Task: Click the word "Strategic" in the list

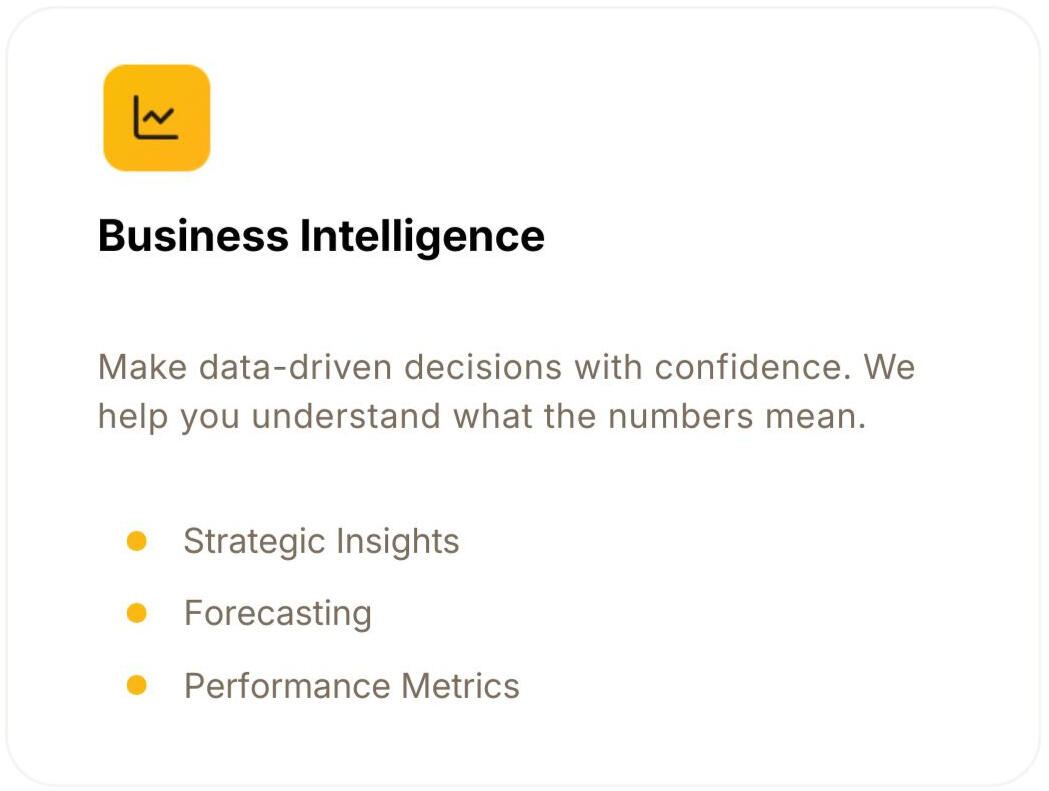Action: (x=254, y=541)
